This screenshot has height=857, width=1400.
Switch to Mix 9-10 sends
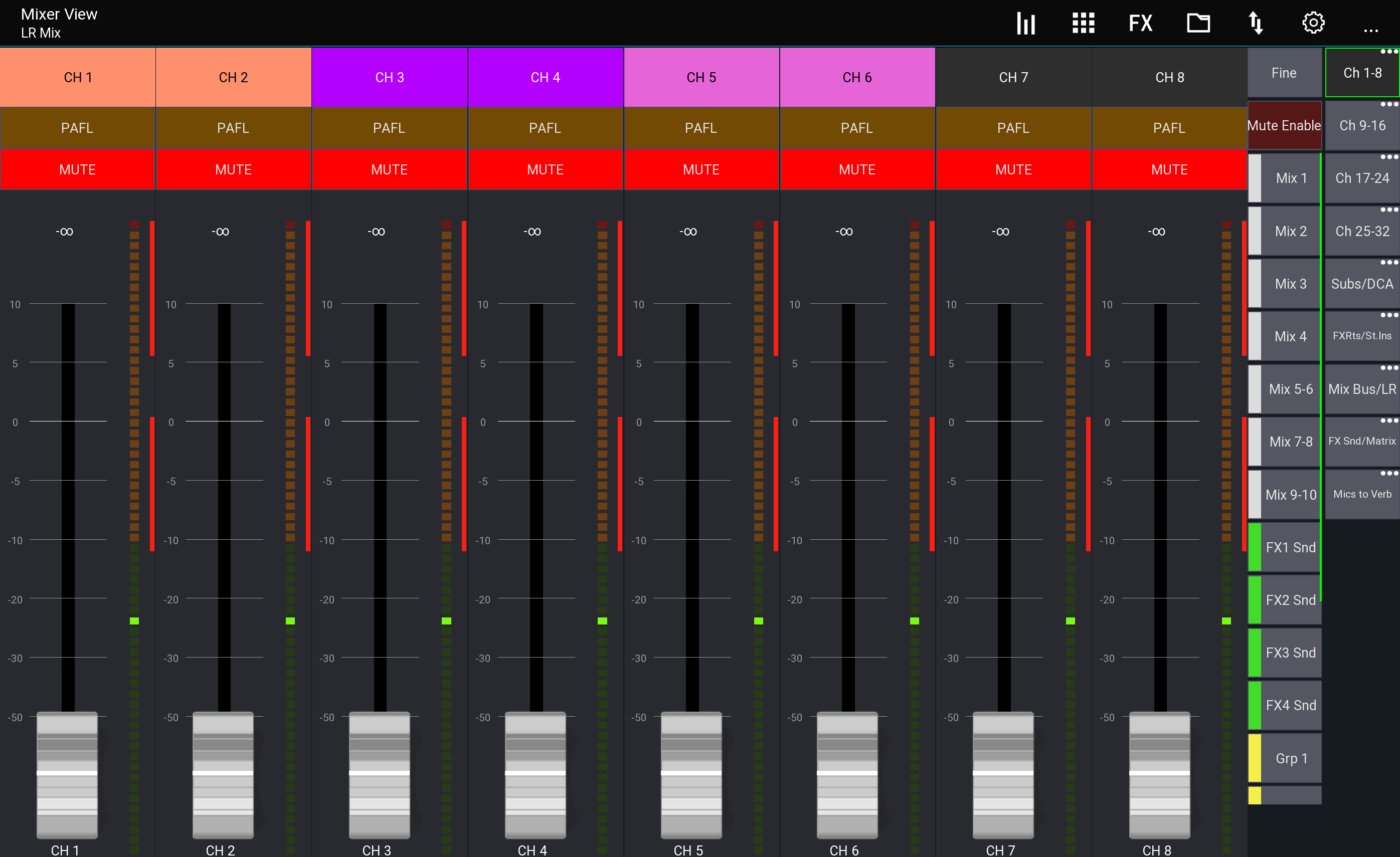pos(1285,495)
